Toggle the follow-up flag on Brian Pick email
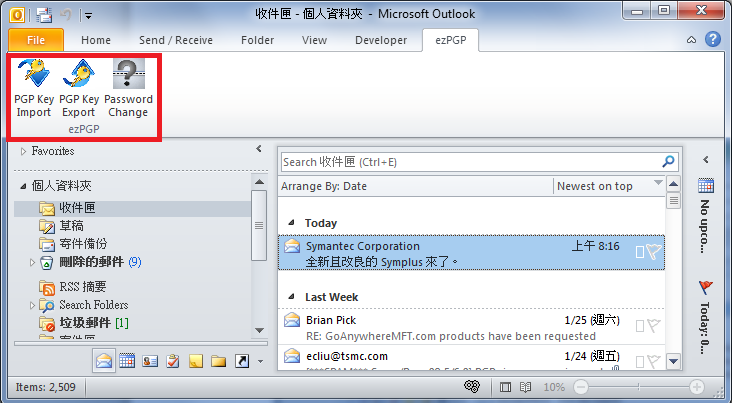734x403 pixels. [x=654, y=324]
